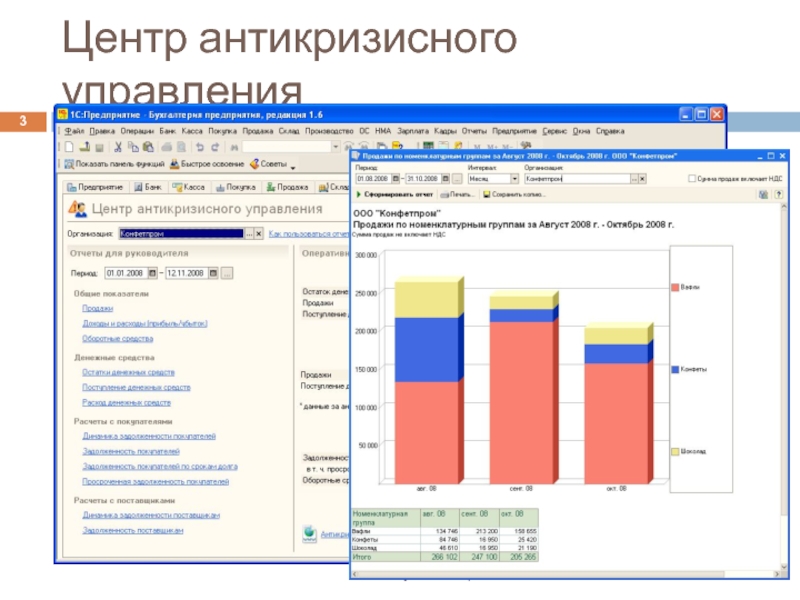The image size is (800, 600).
Task: Open calendar for start date 01.01.2008
Action: [152, 273]
